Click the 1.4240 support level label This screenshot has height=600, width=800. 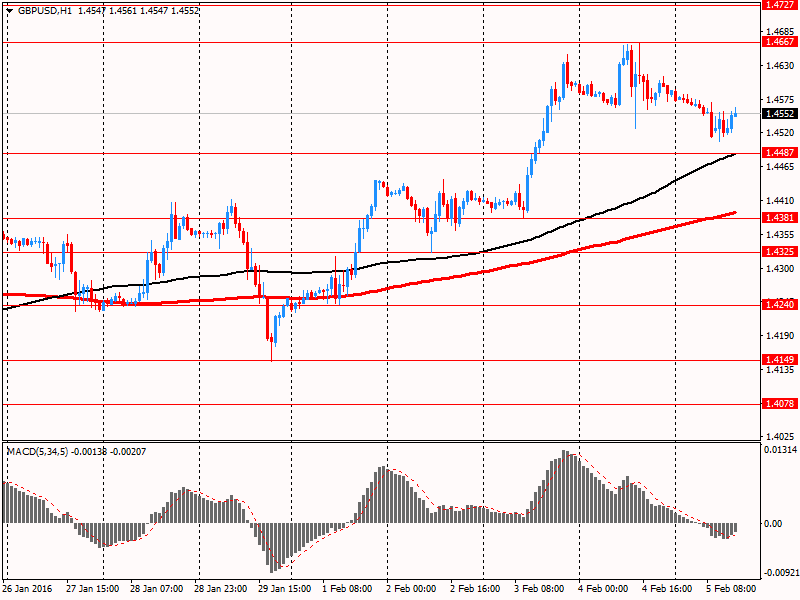click(x=778, y=304)
